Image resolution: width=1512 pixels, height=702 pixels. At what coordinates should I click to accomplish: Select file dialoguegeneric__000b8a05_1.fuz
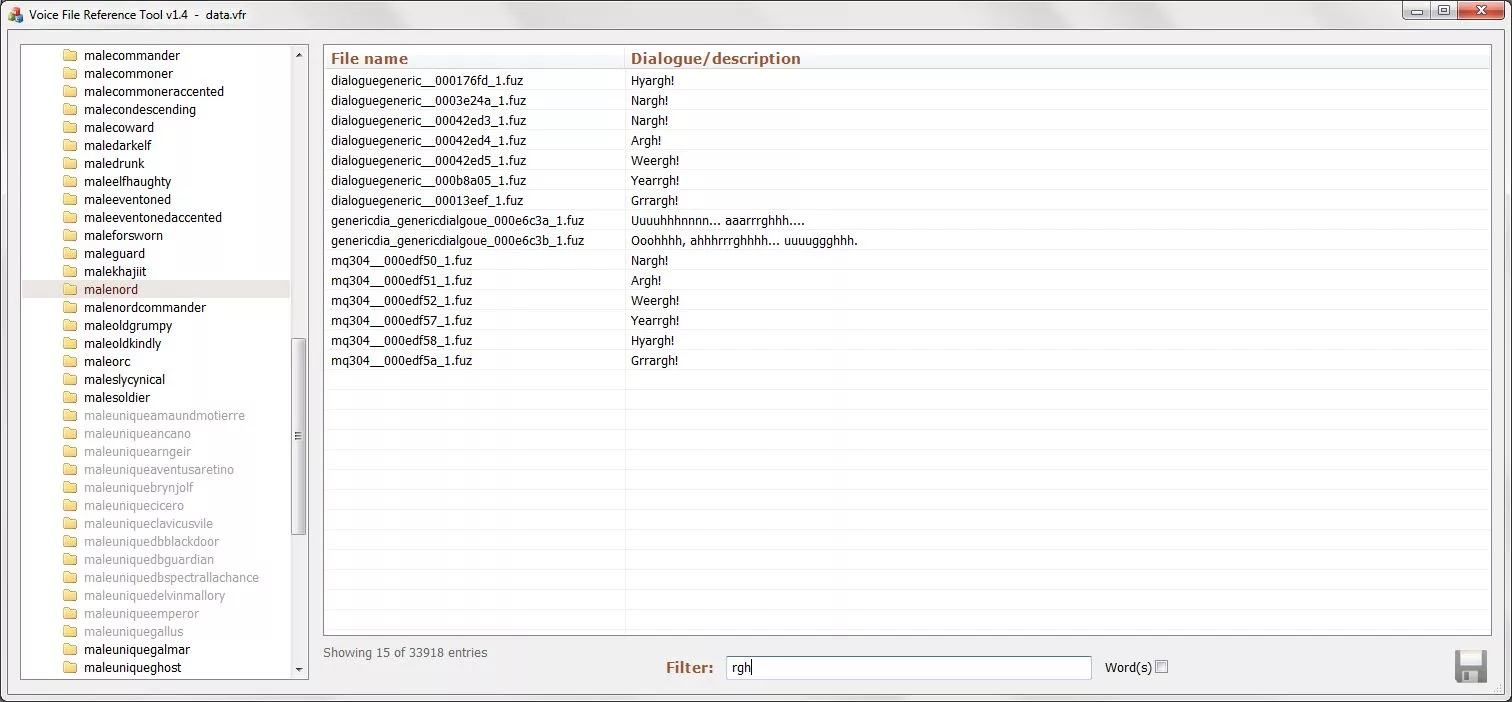pyautogui.click(x=428, y=181)
